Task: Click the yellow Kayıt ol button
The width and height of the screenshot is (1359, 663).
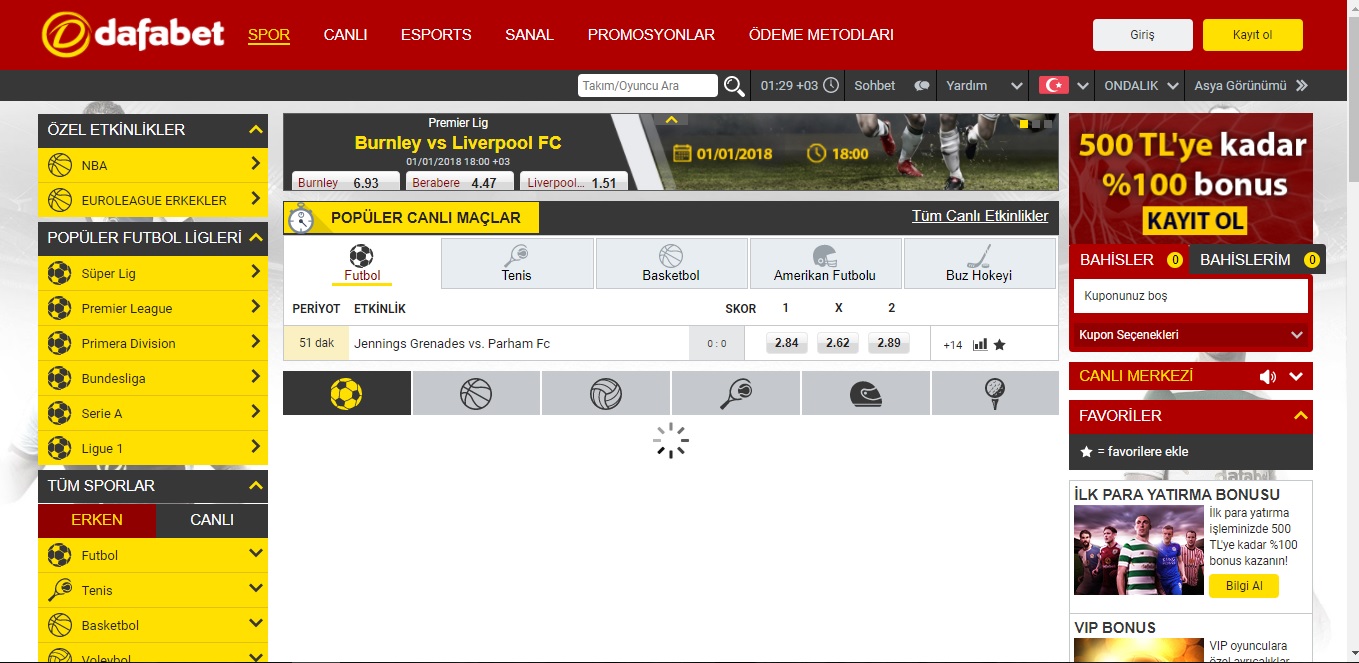Action: pos(1252,35)
